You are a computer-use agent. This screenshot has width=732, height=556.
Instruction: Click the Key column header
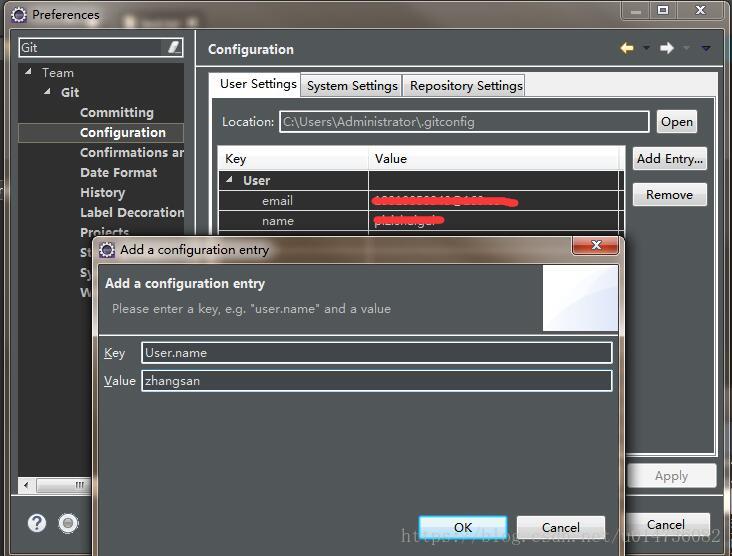(x=294, y=159)
